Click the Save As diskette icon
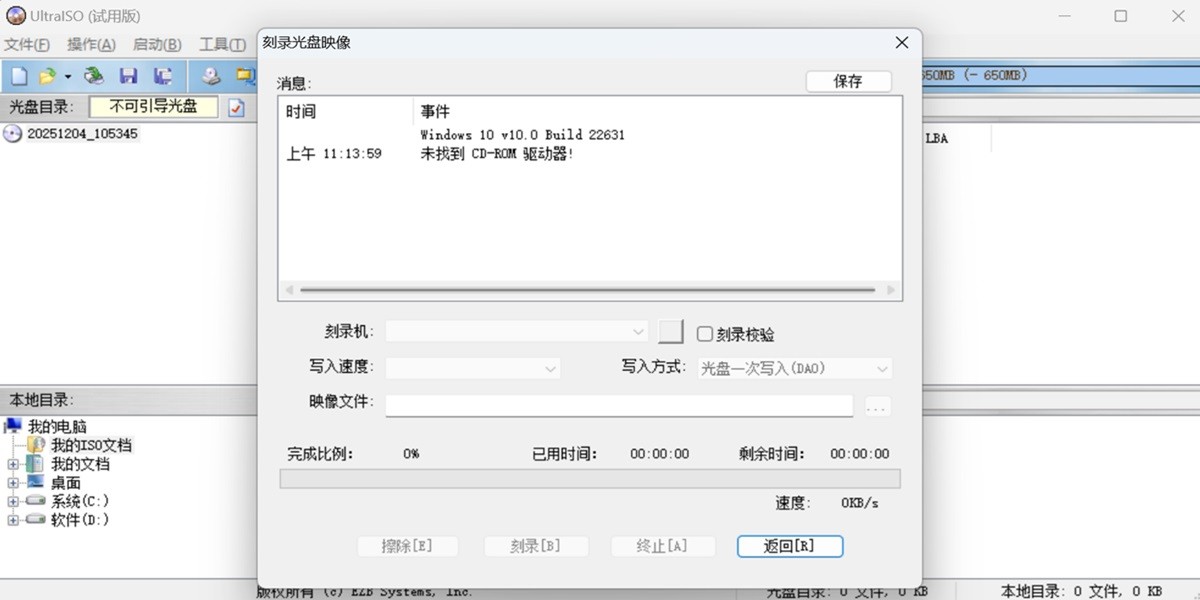Image resolution: width=1200 pixels, height=600 pixels. click(163, 75)
